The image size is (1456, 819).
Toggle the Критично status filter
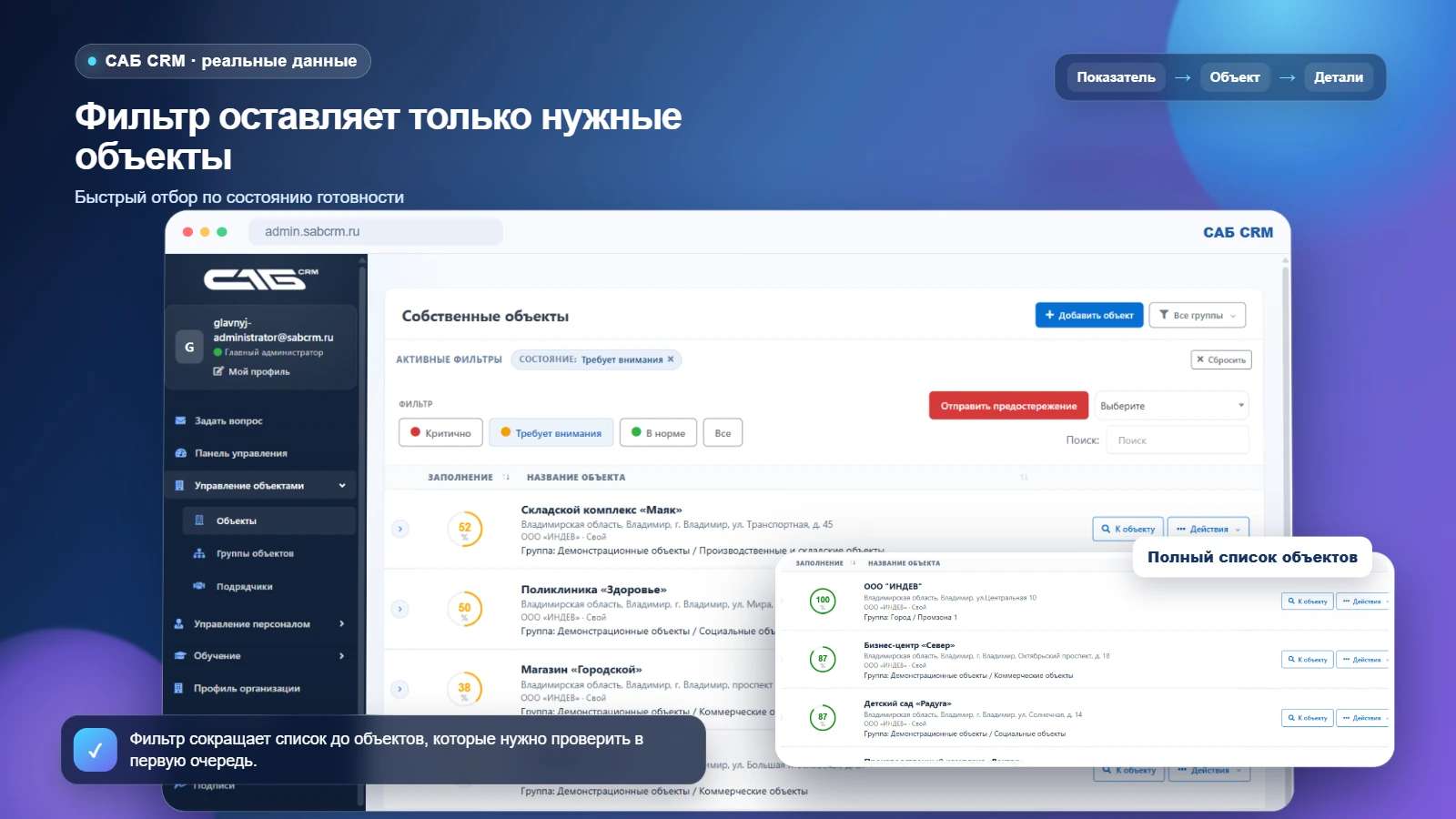click(x=440, y=433)
